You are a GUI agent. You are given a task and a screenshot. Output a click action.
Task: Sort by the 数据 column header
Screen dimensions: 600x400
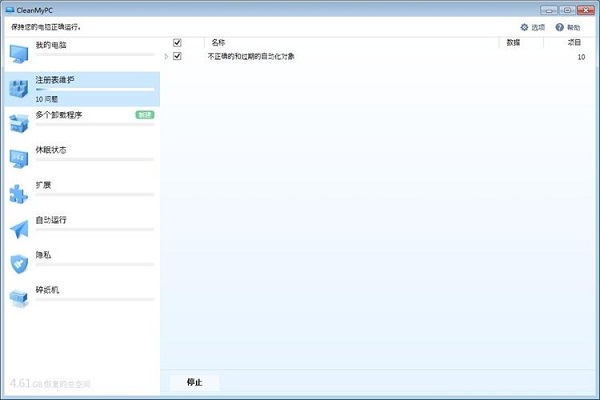513,43
